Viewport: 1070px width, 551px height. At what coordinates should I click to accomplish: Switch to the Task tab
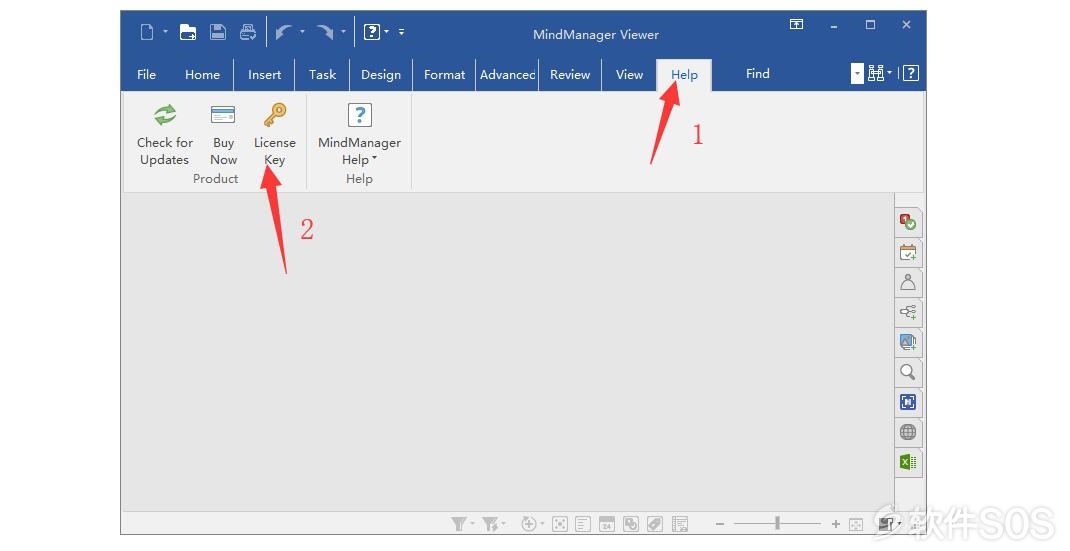pyautogui.click(x=322, y=74)
